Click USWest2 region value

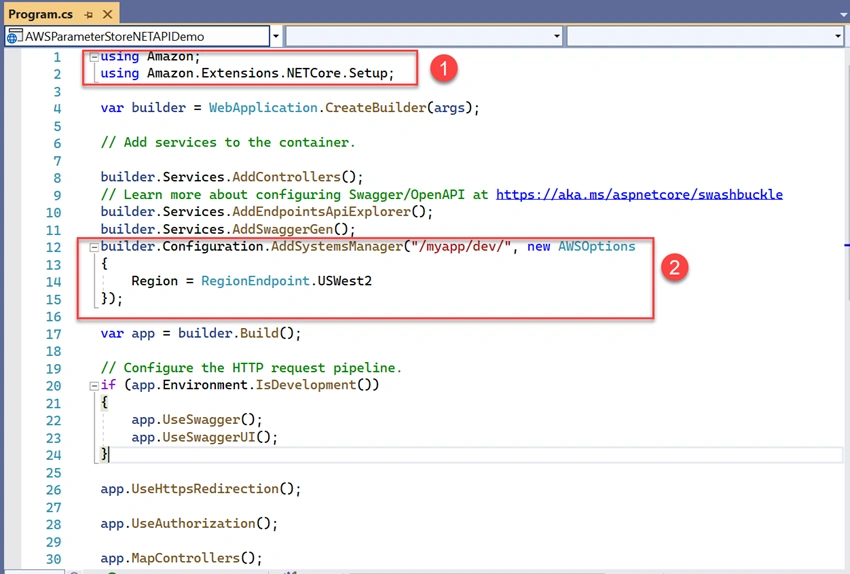click(x=345, y=281)
